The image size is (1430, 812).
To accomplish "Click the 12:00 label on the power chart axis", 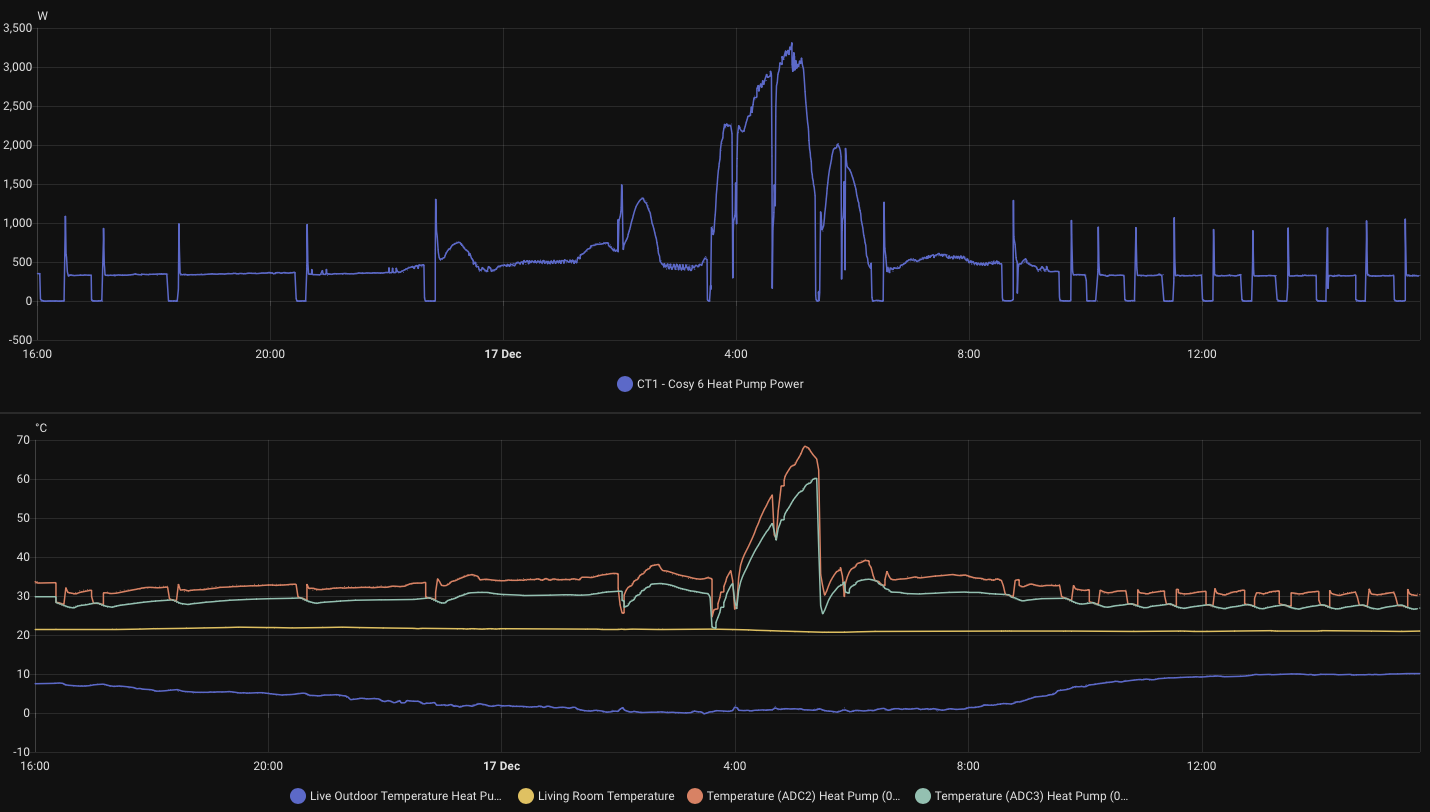I will point(1201,354).
